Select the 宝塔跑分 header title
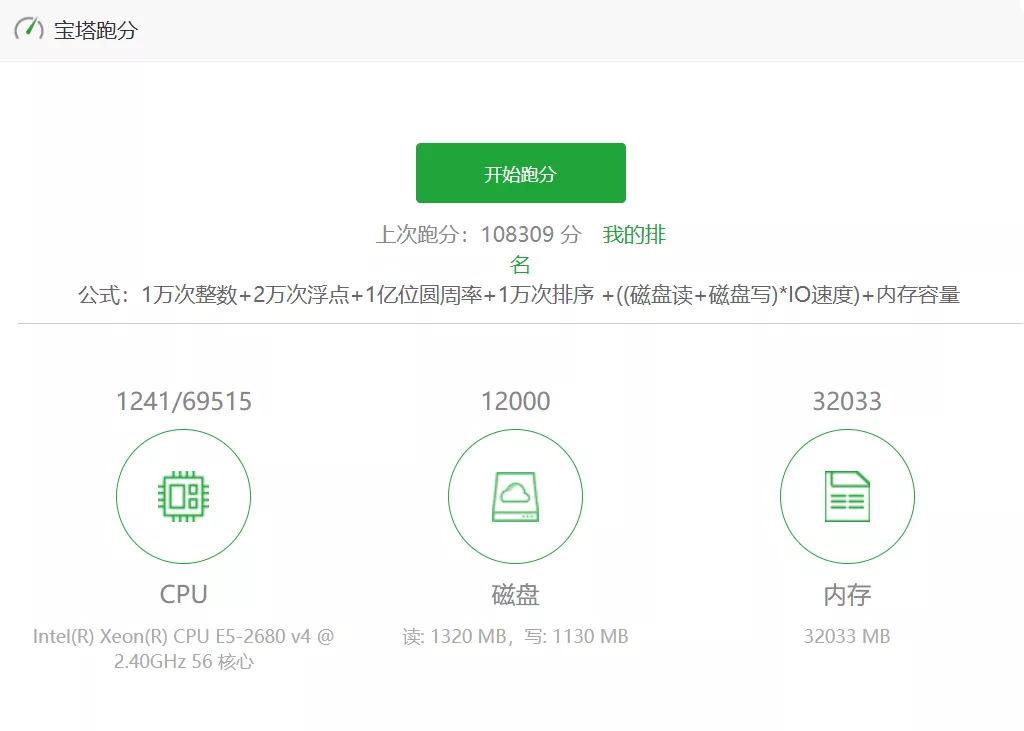The image size is (1024, 731). (96, 30)
